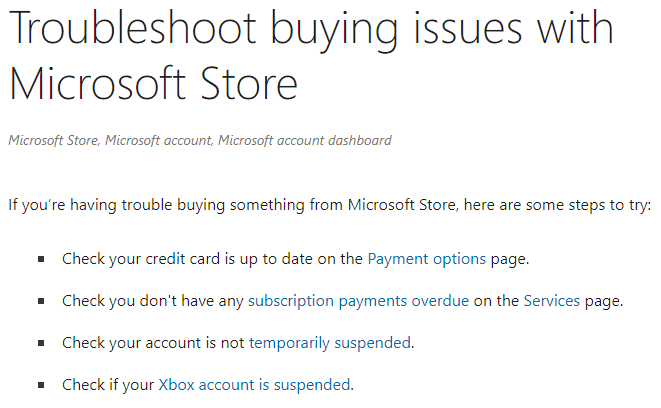Screen dimensions: 661x408
Task: Click the word Troubleshoot in the heading
Action: click(x=133, y=28)
